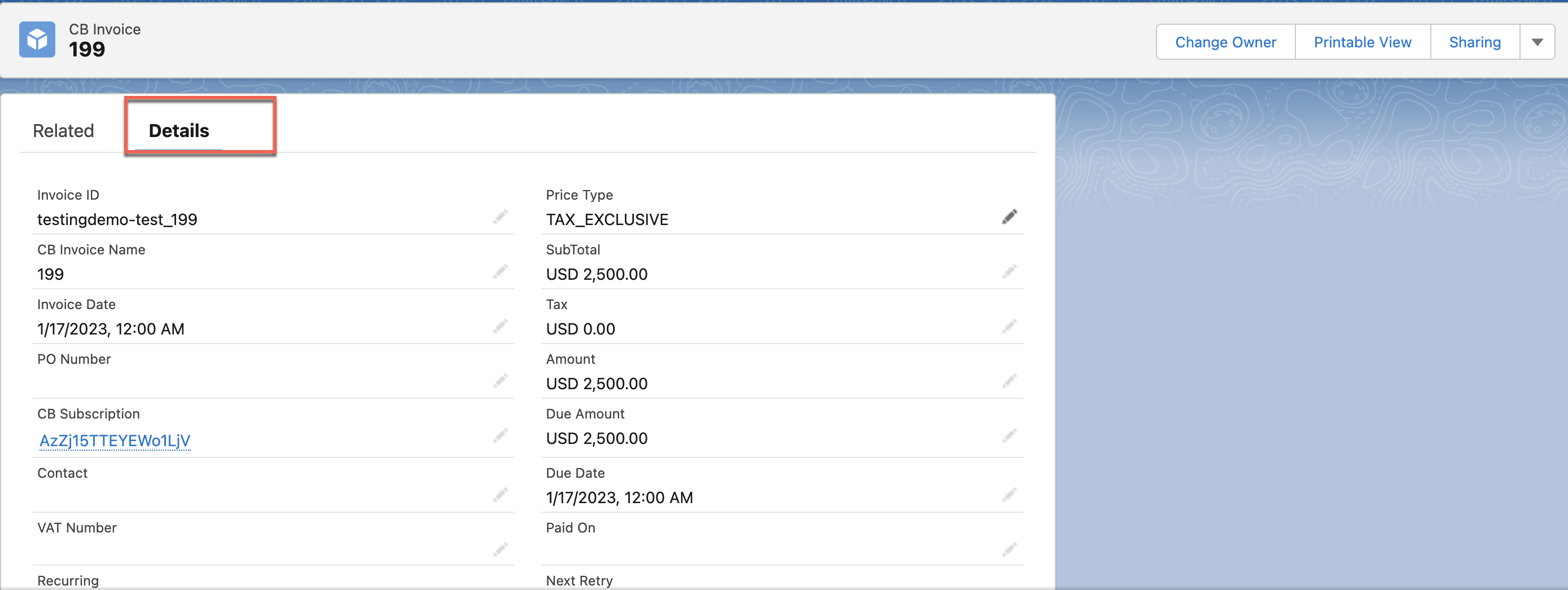Edit the SubTotal field via pencil icon
The image size is (1568, 590).
click(1009, 272)
